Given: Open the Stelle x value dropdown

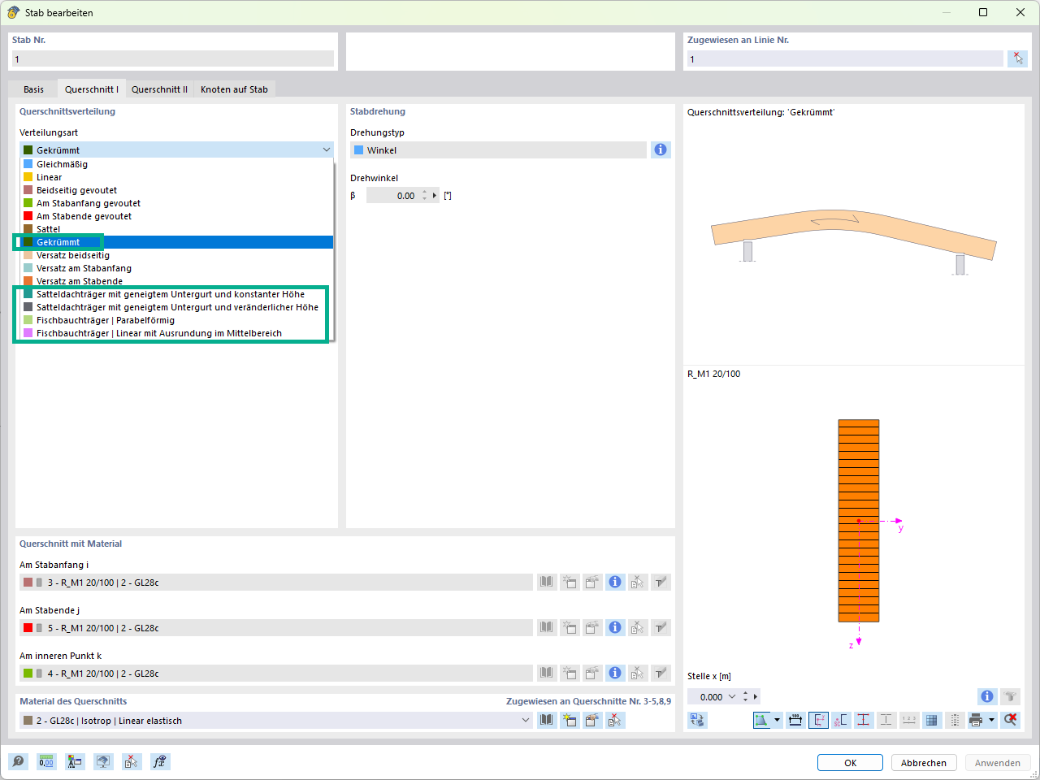Looking at the screenshot, I should click(732, 696).
